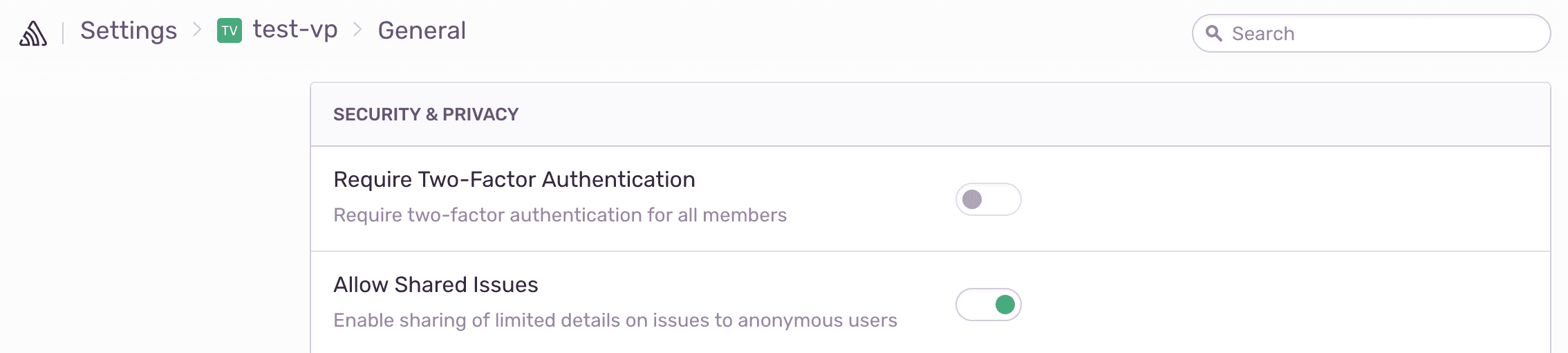Click the grey knob of two-factor switch

click(972, 199)
